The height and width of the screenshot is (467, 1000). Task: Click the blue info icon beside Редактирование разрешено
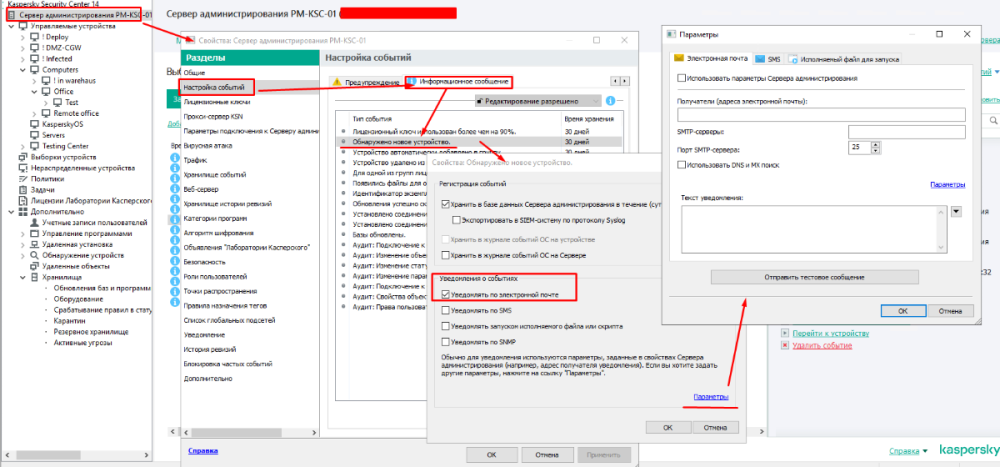(x=610, y=101)
